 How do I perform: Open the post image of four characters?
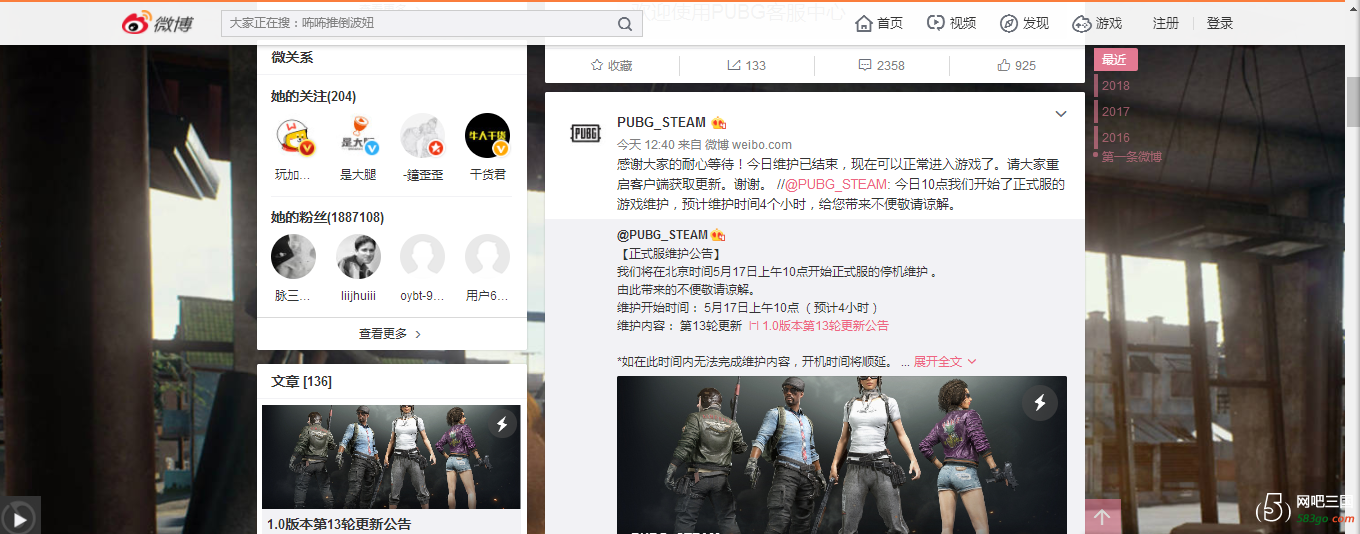pyautogui.click(x=842, y=455)
